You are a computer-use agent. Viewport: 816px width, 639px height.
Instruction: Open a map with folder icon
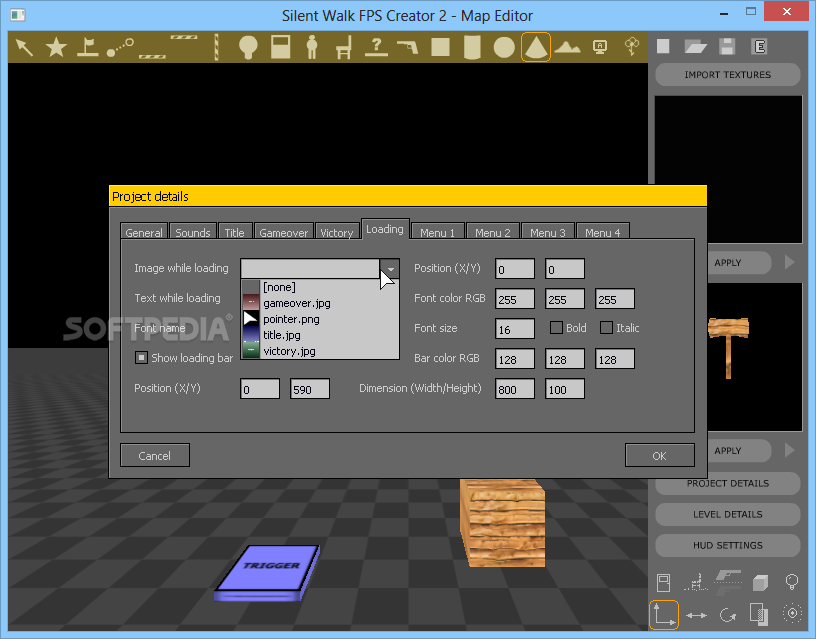(695, 47)
